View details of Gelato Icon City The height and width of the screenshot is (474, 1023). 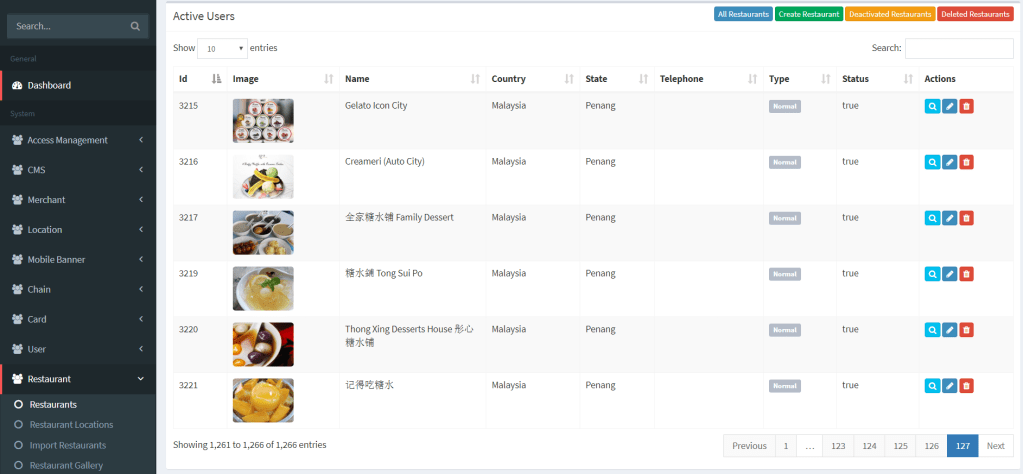[932, 107]
